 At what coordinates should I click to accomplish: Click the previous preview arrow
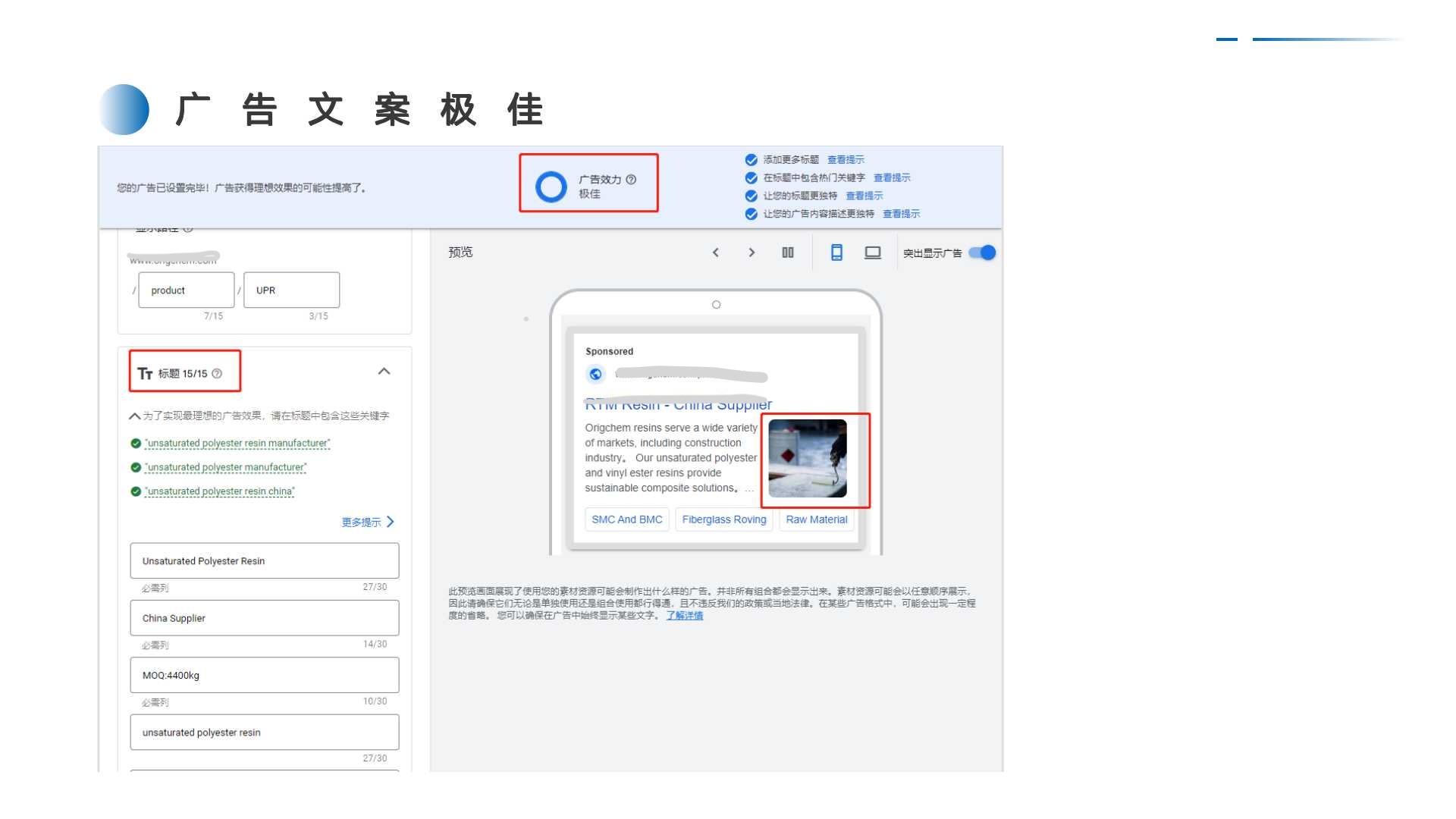pyautogui.click(x=715, y=253)
